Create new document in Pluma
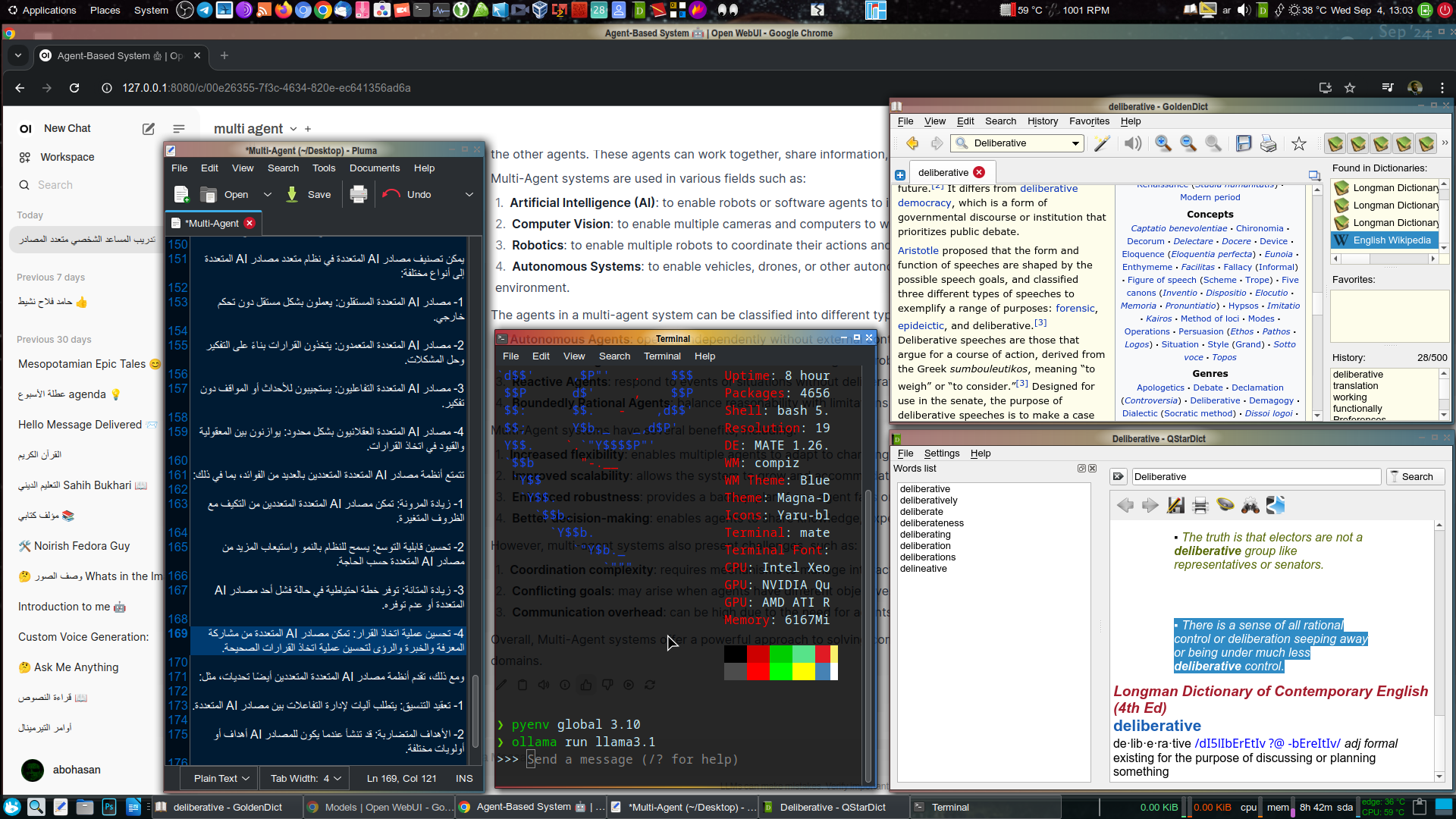The width and height of the screenshot is (1456, 819). coord(182,195)
